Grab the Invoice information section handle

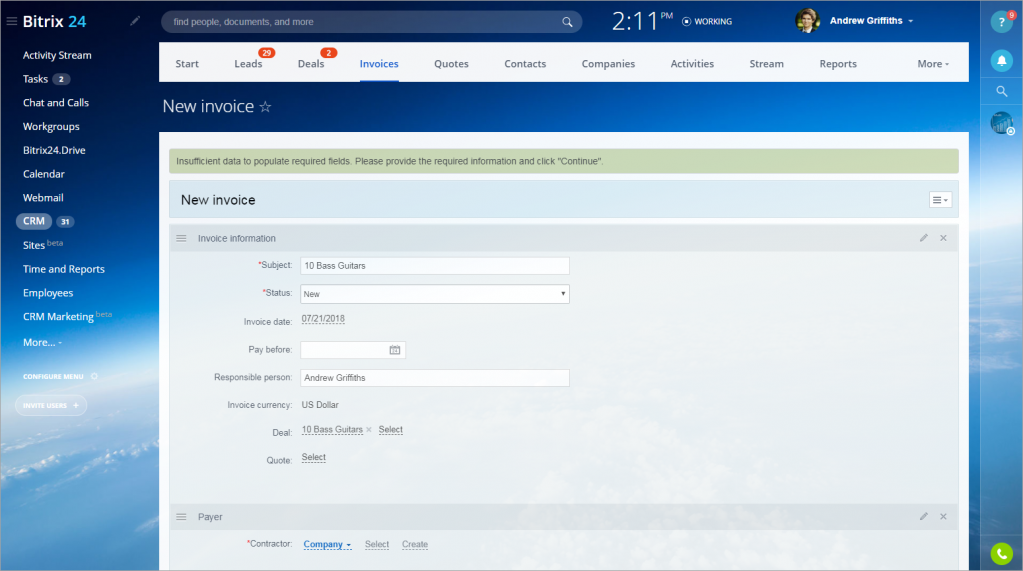(x=181, y=238)
